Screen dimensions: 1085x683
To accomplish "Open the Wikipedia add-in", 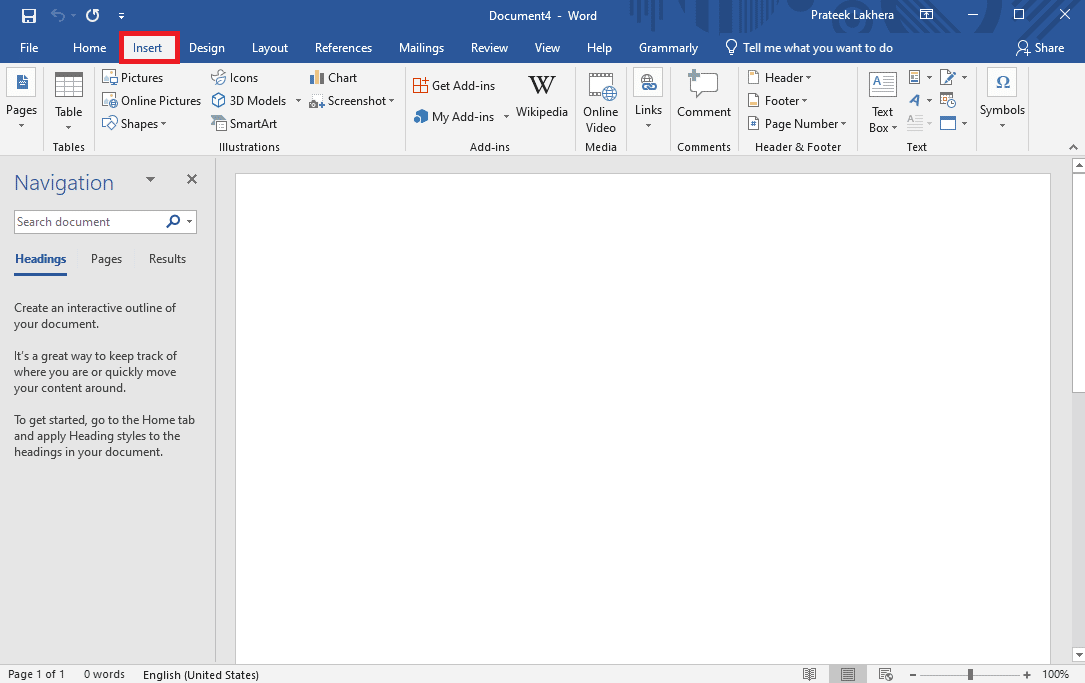I will [x=542, y=97].
